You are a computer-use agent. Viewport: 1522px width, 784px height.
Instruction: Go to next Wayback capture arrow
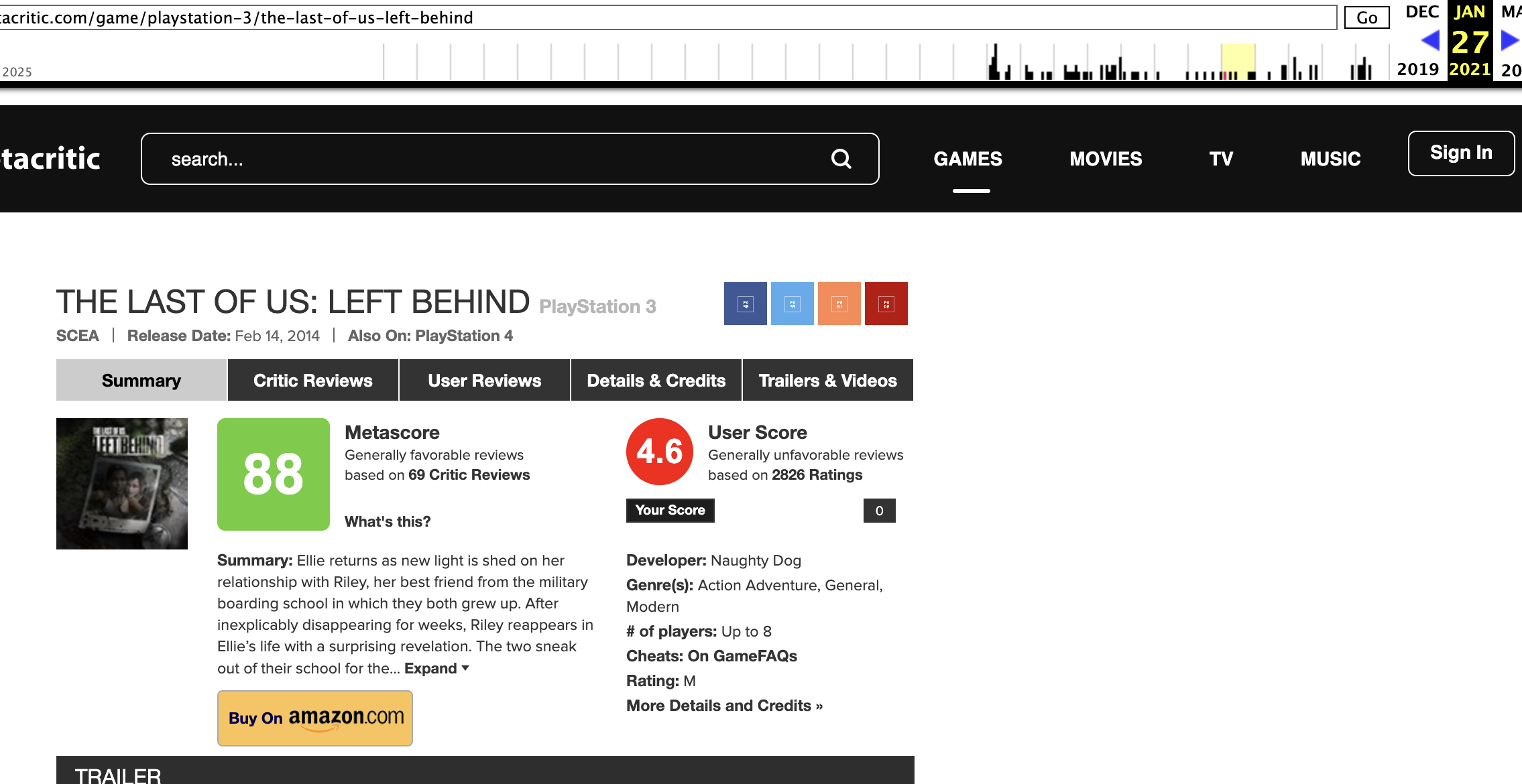(x=1509, y=41)
